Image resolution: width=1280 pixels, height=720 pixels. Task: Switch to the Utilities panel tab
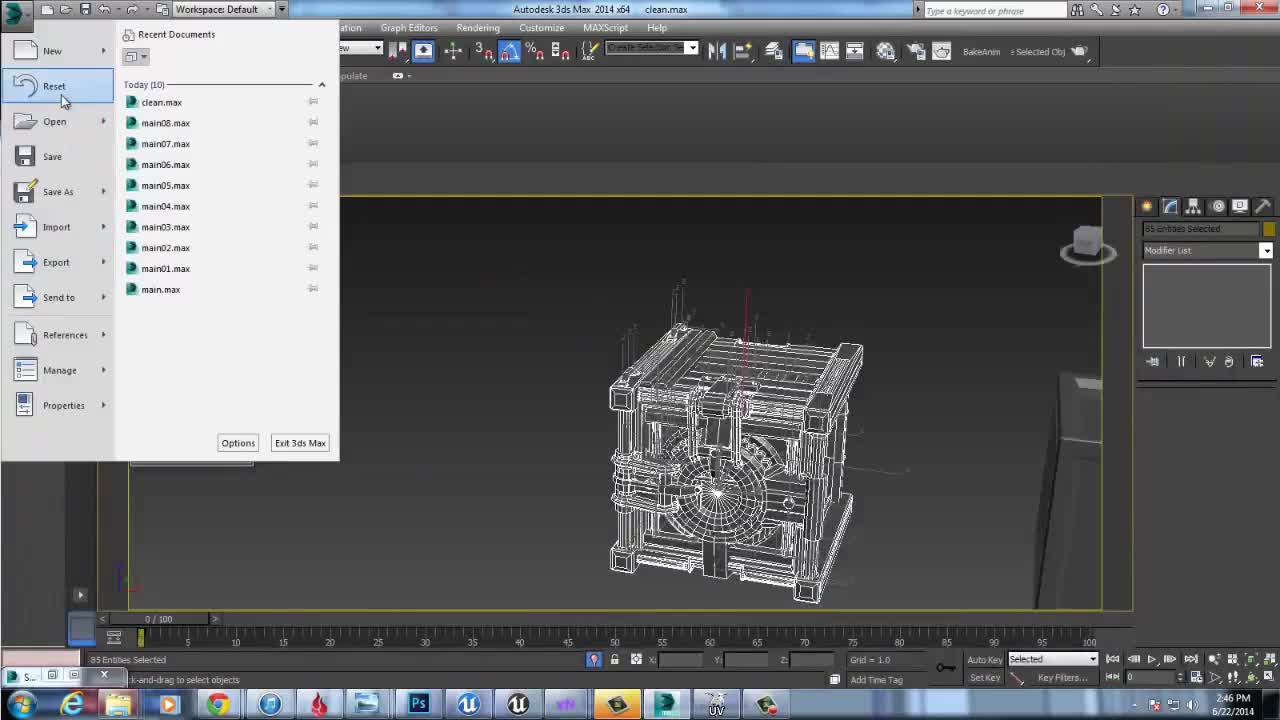pos(1262,206)
